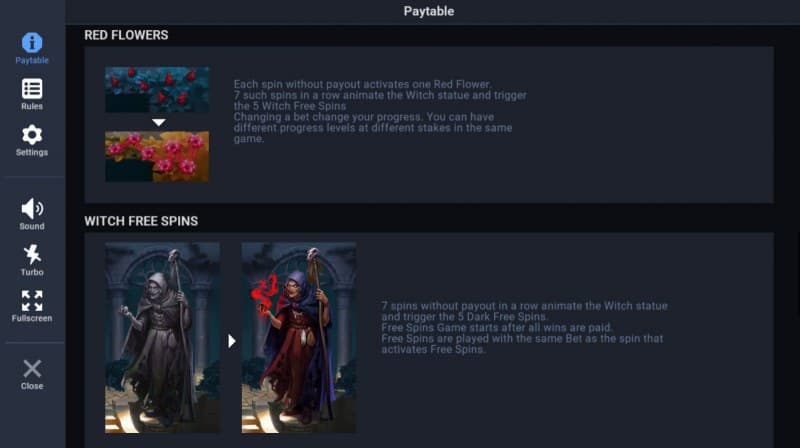This screenshot has width=800, height=448.
Task: Click the Close text label
Action: 32,386
